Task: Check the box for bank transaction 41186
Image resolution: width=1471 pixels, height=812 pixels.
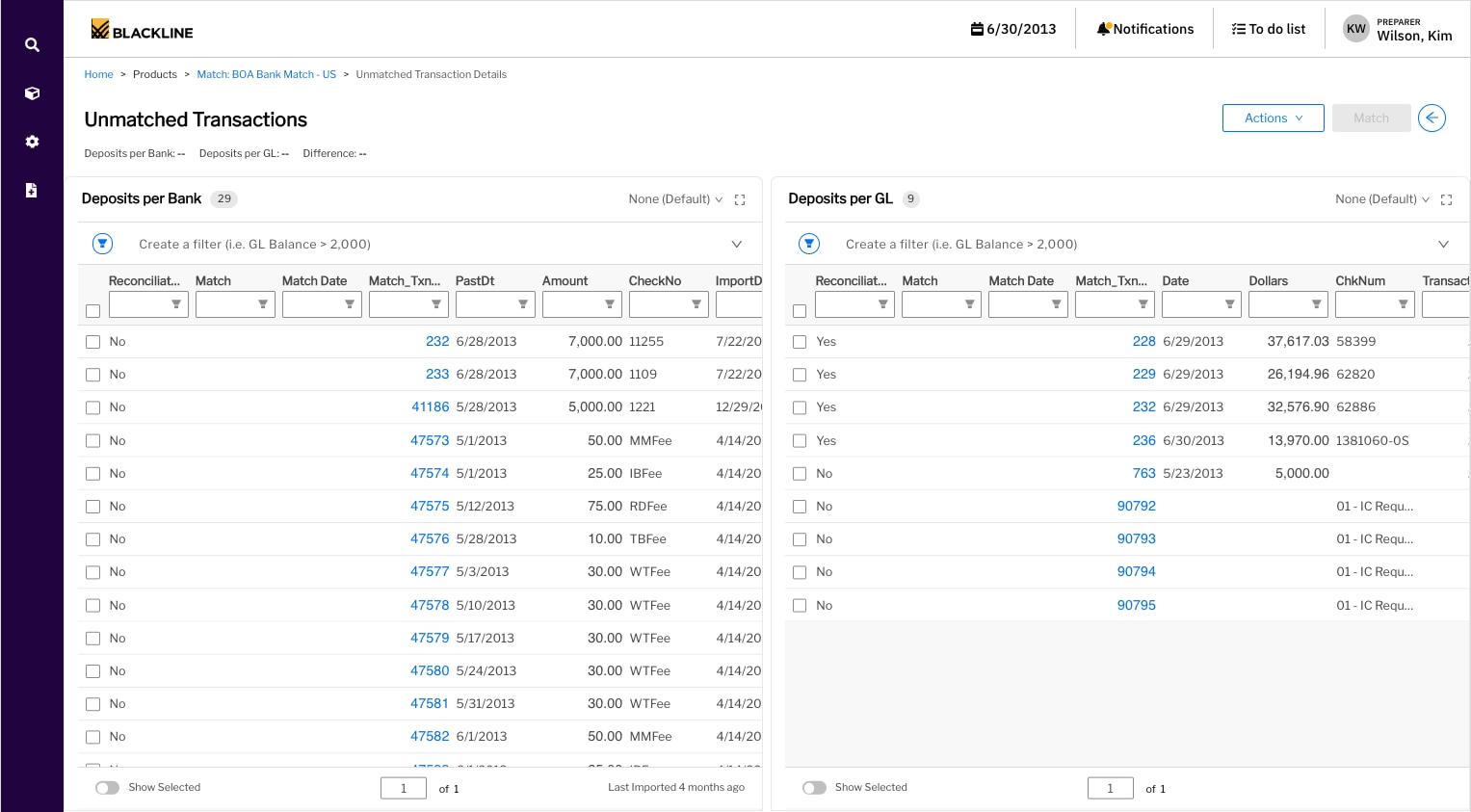Action: click(92, 407)
